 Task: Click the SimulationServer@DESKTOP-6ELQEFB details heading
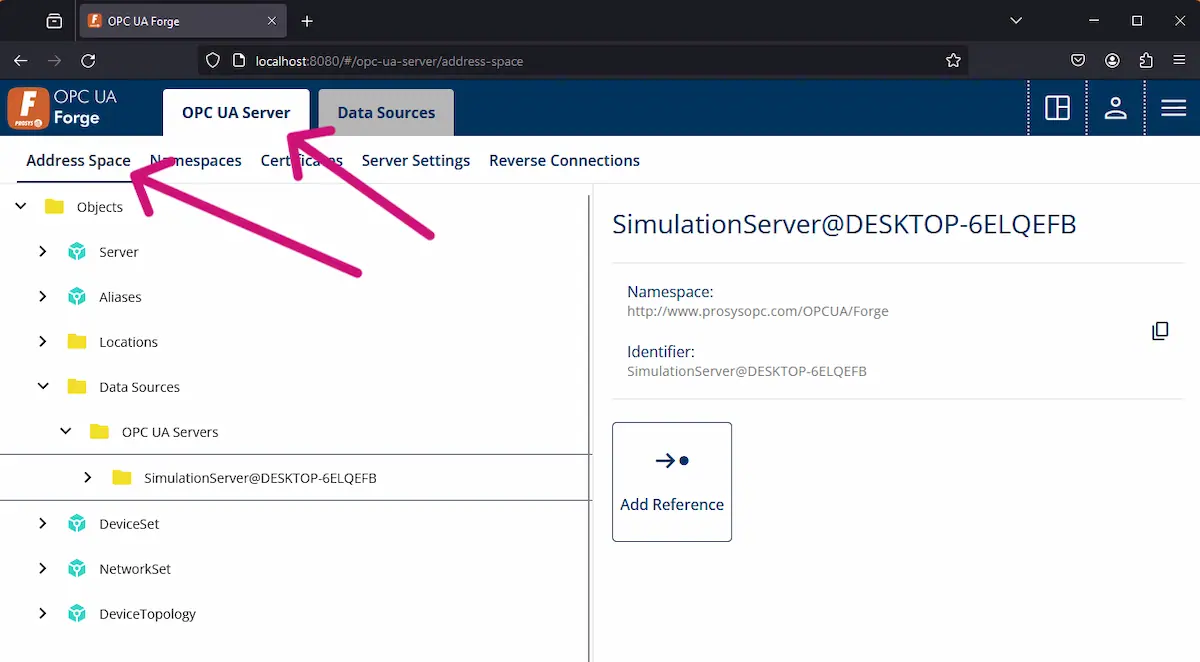844,225
